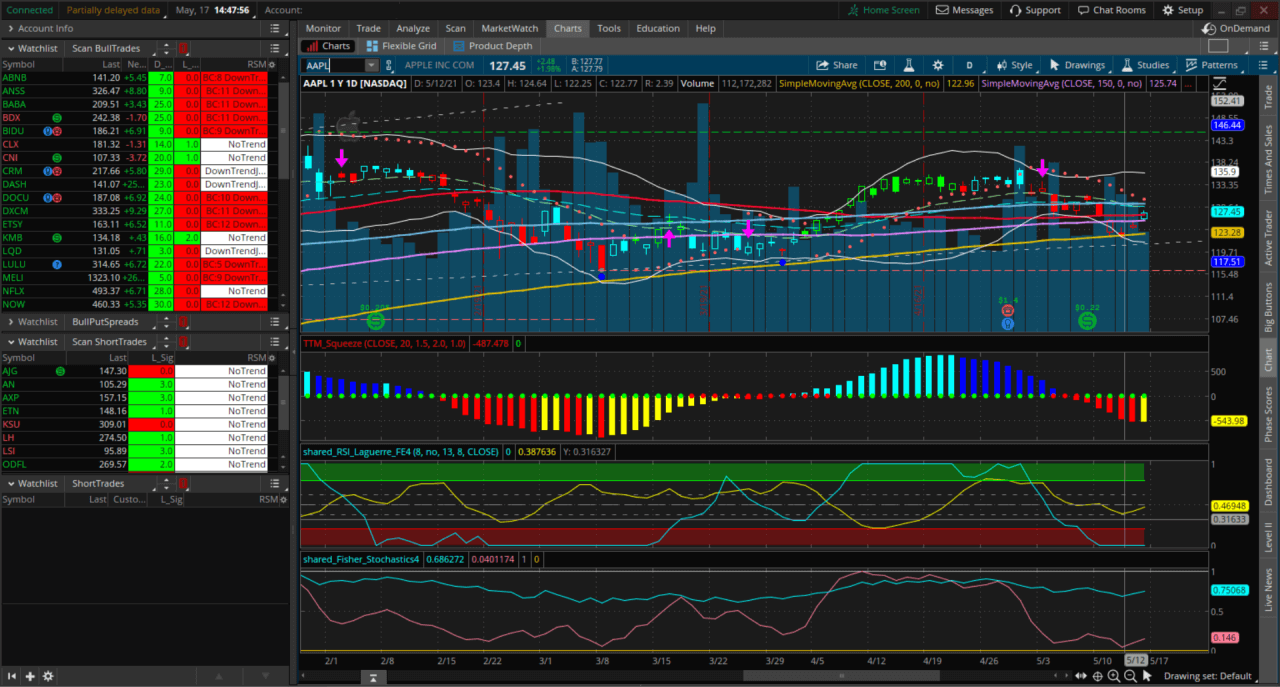1280x687 pixels.
Task: Open Support from top bar
Action: pyautogui.click(x=1035, y=10)
